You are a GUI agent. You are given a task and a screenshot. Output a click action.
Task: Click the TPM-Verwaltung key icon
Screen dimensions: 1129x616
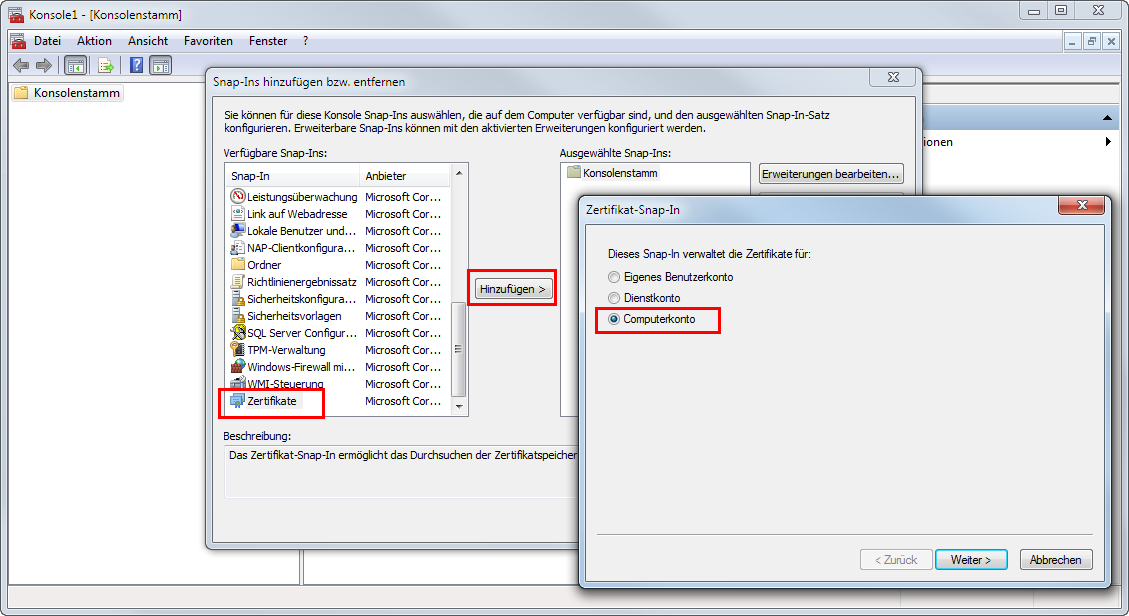click(238, 350)
